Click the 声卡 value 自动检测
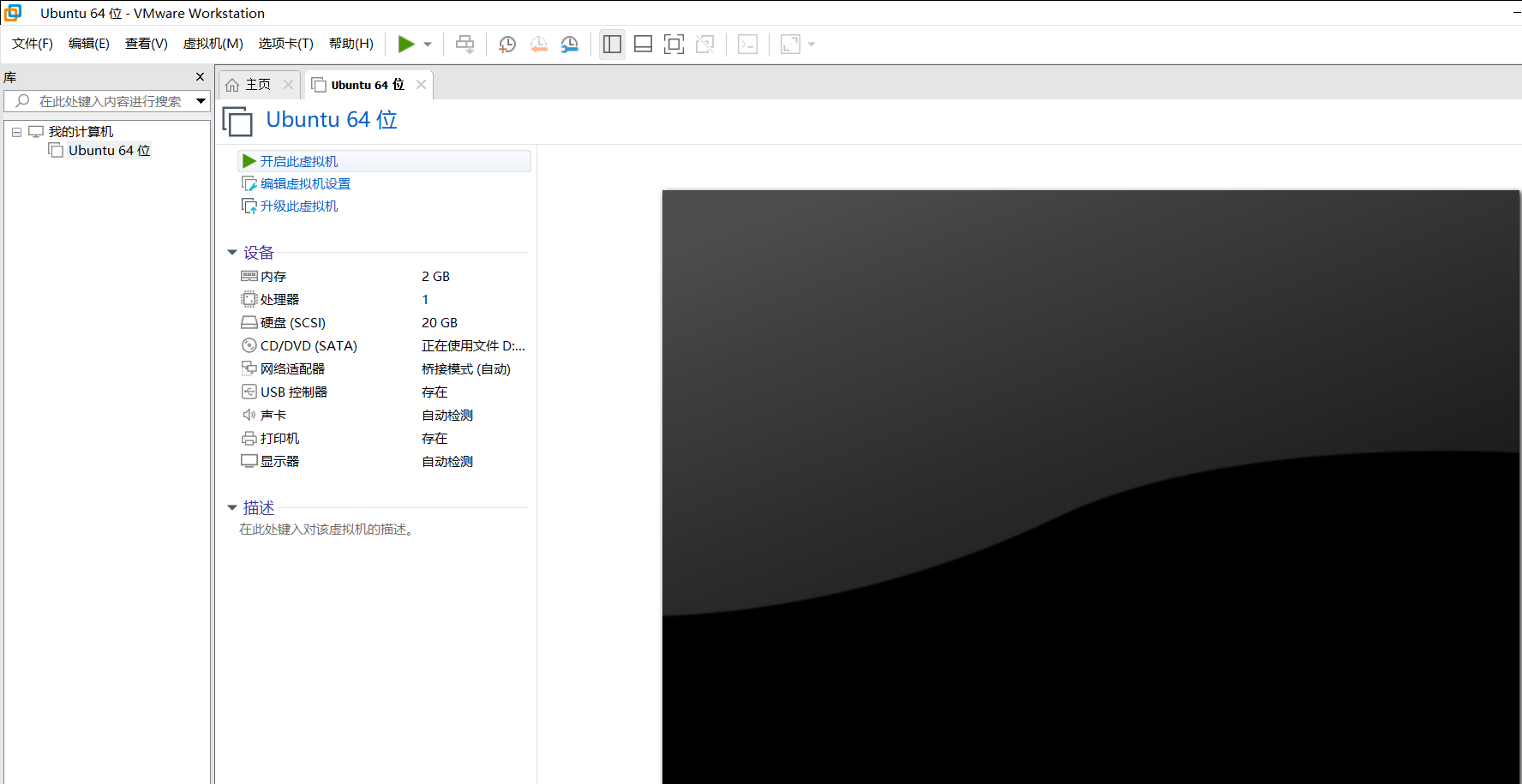This screenshot has width=1522, height=784. pos(447,415)
